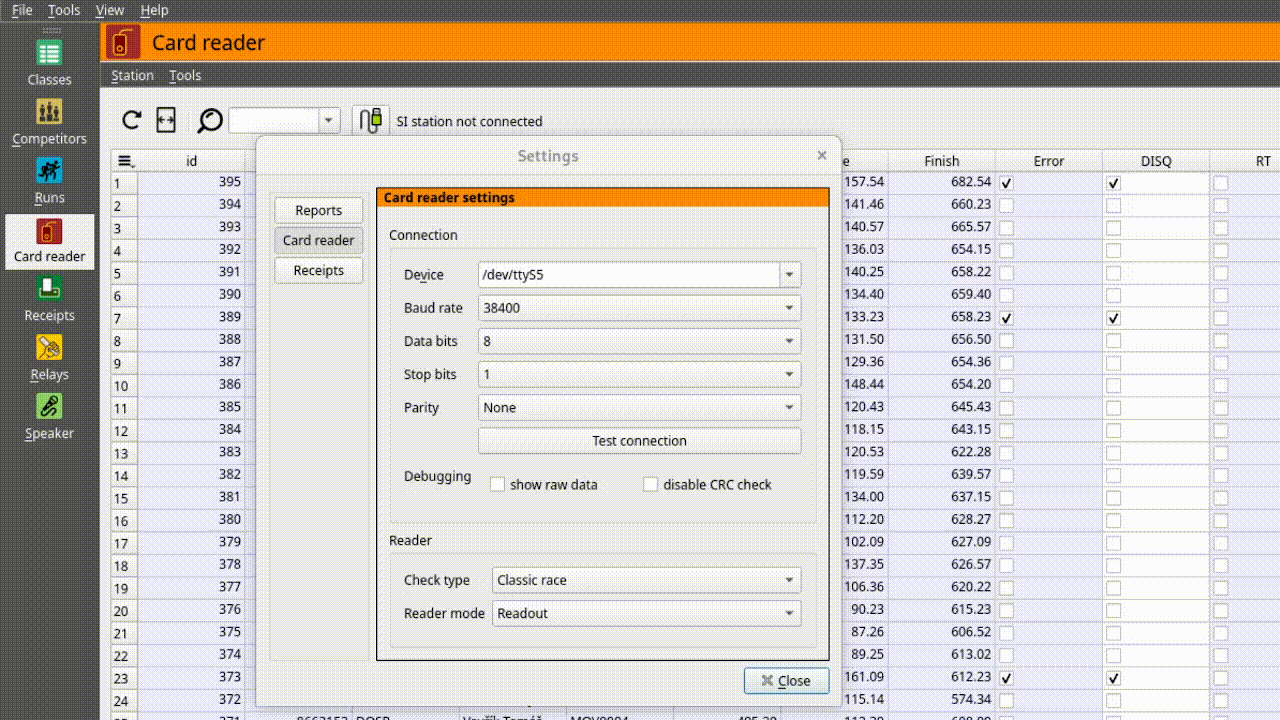1280x720 pixels.
Task: Click the Test connection button
Action: tap(640, 441)
